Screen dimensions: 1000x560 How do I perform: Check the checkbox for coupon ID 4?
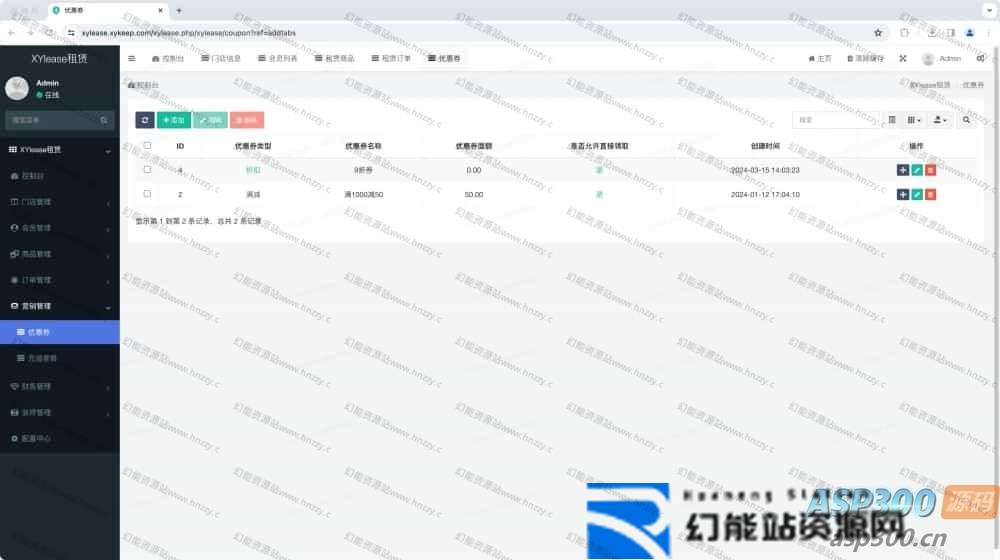pyautogui.click(x=147, y=170)
